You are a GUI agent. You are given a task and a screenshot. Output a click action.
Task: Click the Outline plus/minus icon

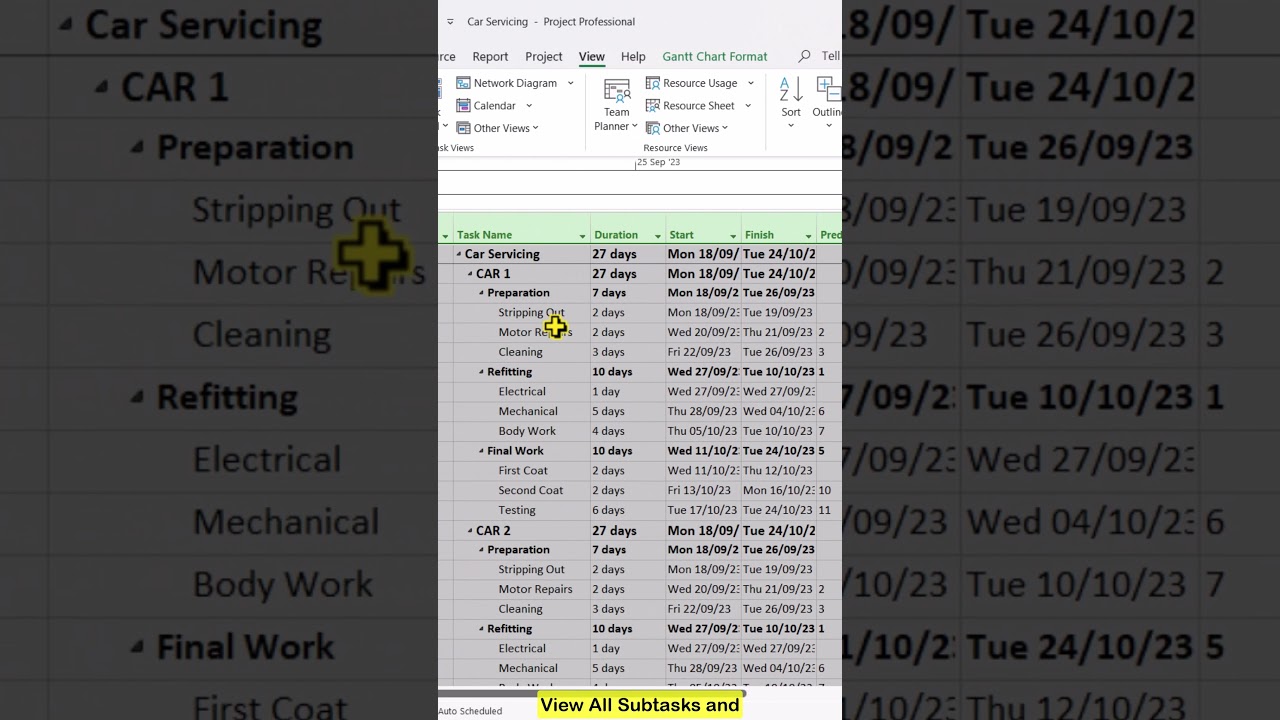pyautogui.click(x=828, y=89)
